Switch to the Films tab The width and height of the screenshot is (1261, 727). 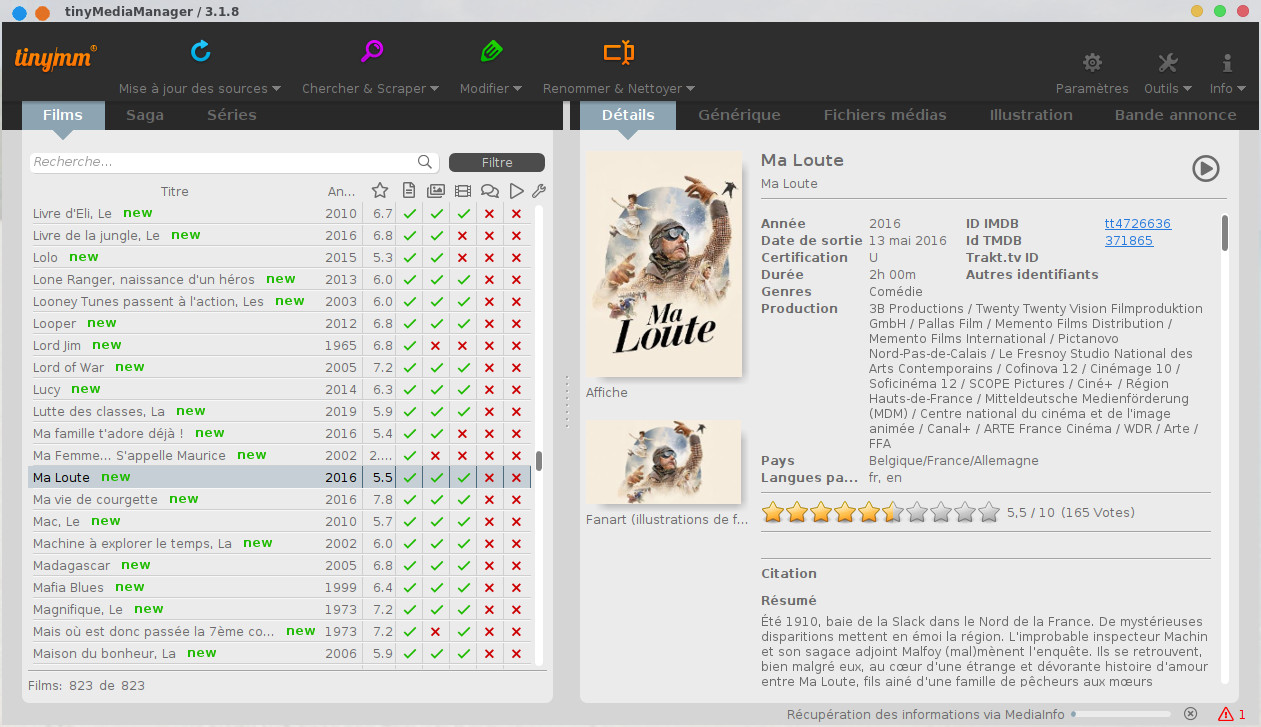pos(63,115)
